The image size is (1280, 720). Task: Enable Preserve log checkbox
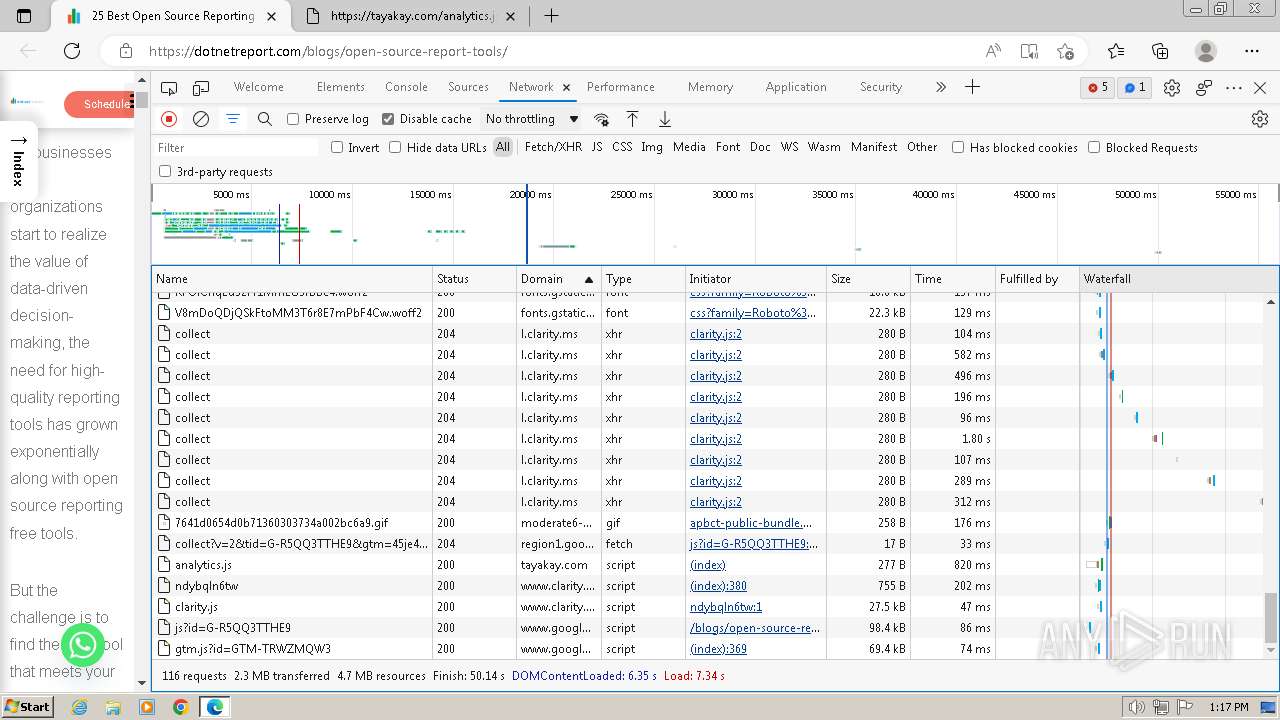coord(293,119)
